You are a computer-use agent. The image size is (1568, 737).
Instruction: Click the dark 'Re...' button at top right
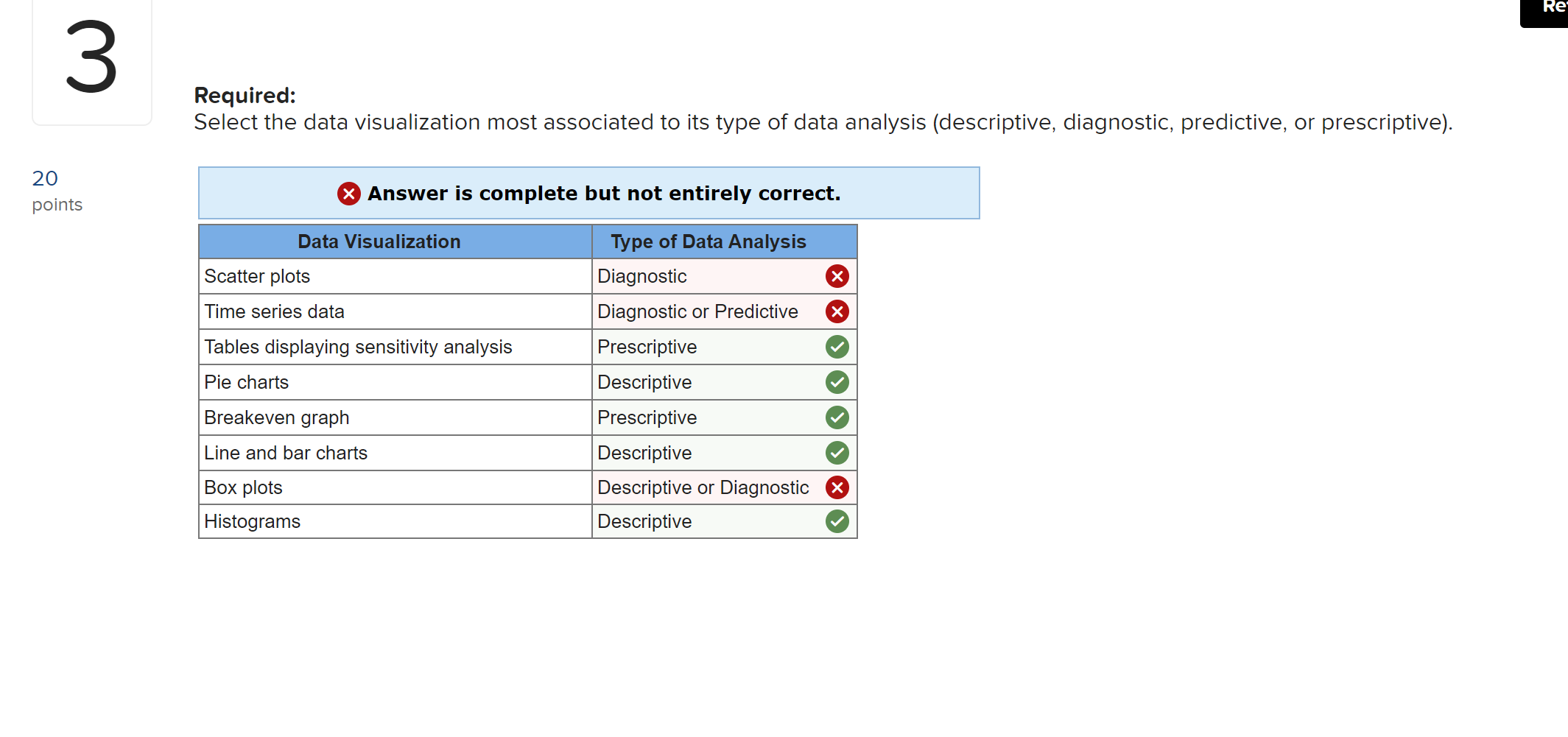click(x=1545, y=13)
